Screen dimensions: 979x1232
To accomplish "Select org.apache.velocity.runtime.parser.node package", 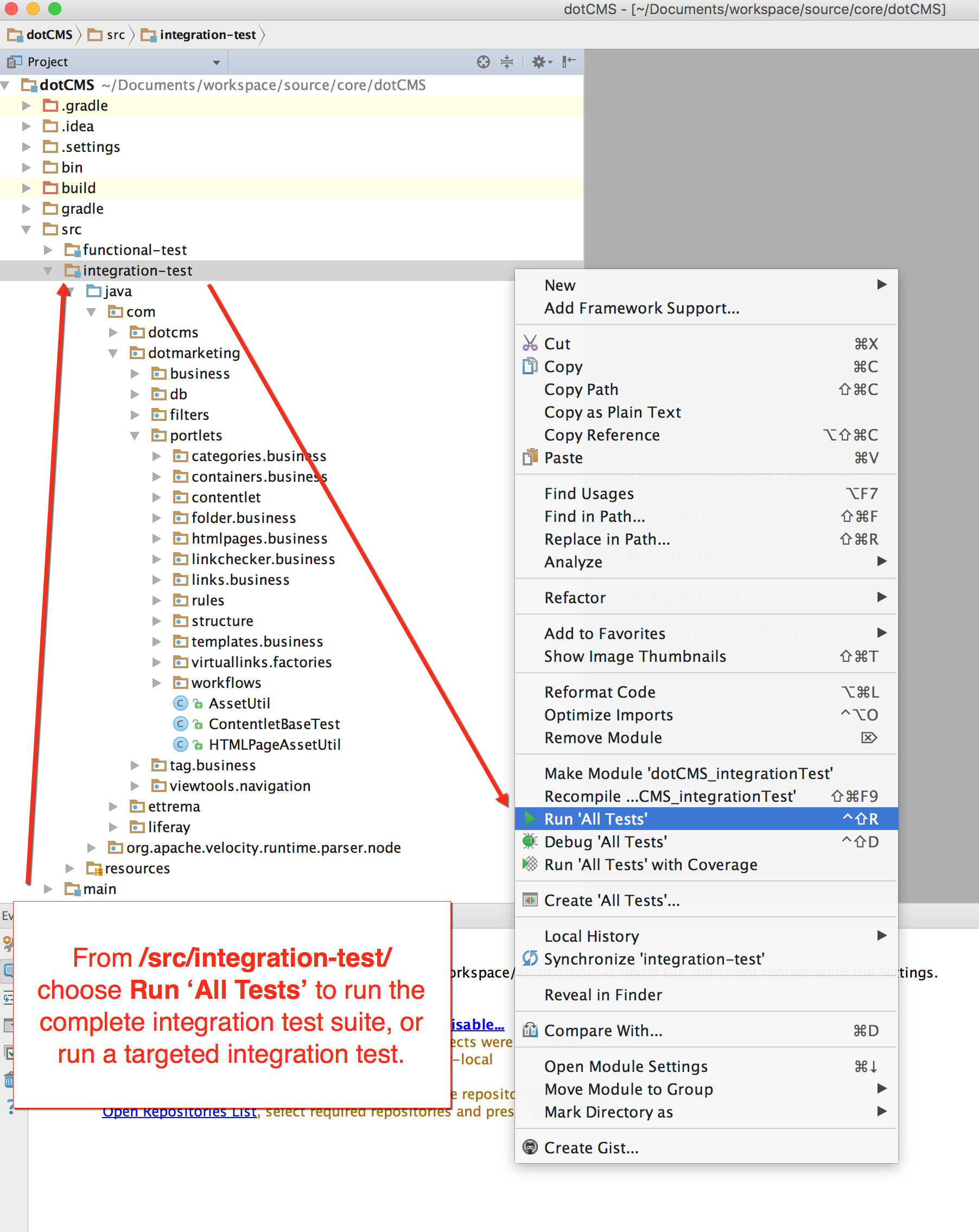I will [263, 847].
